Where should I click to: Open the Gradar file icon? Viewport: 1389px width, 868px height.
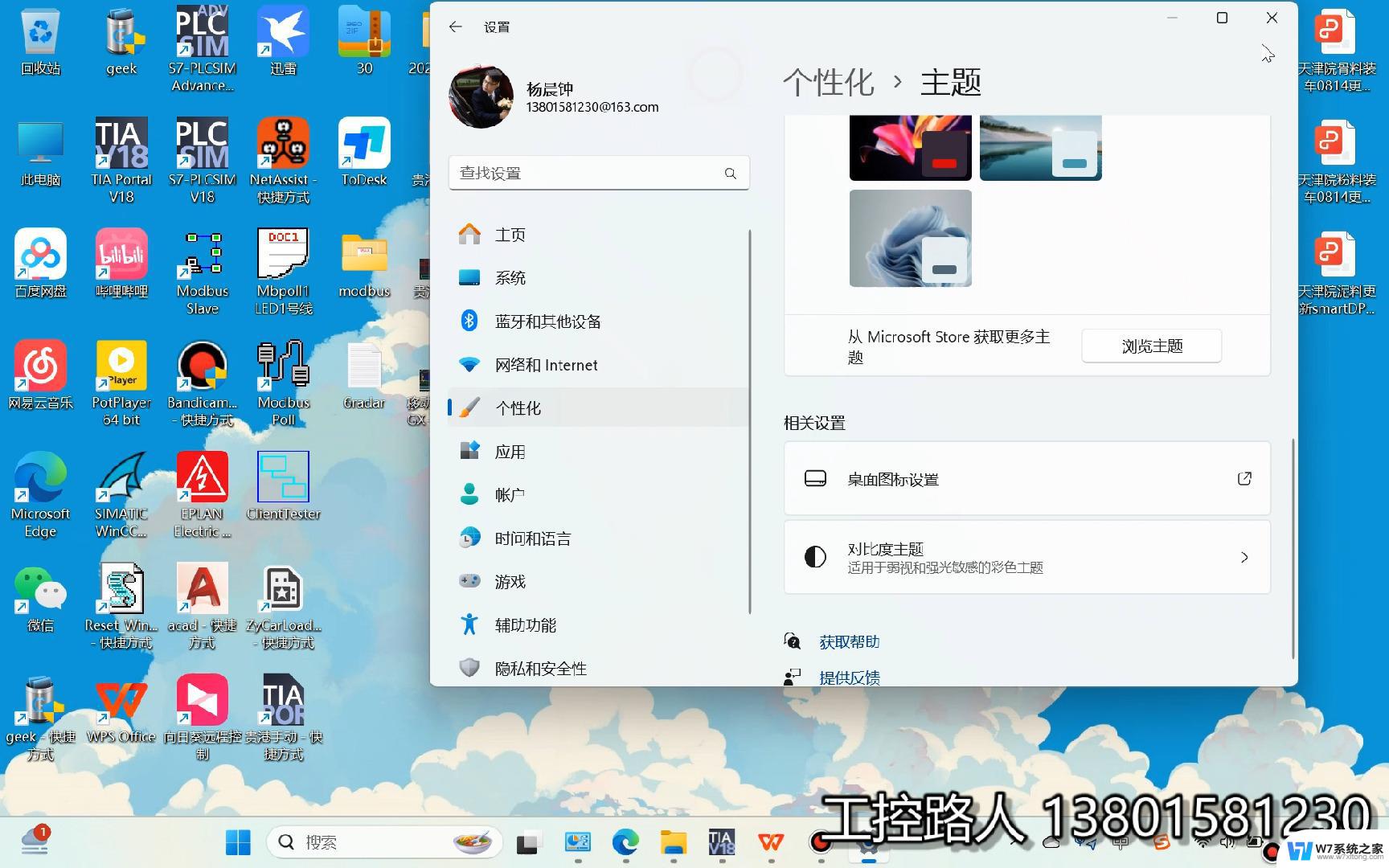coord(364,375)
